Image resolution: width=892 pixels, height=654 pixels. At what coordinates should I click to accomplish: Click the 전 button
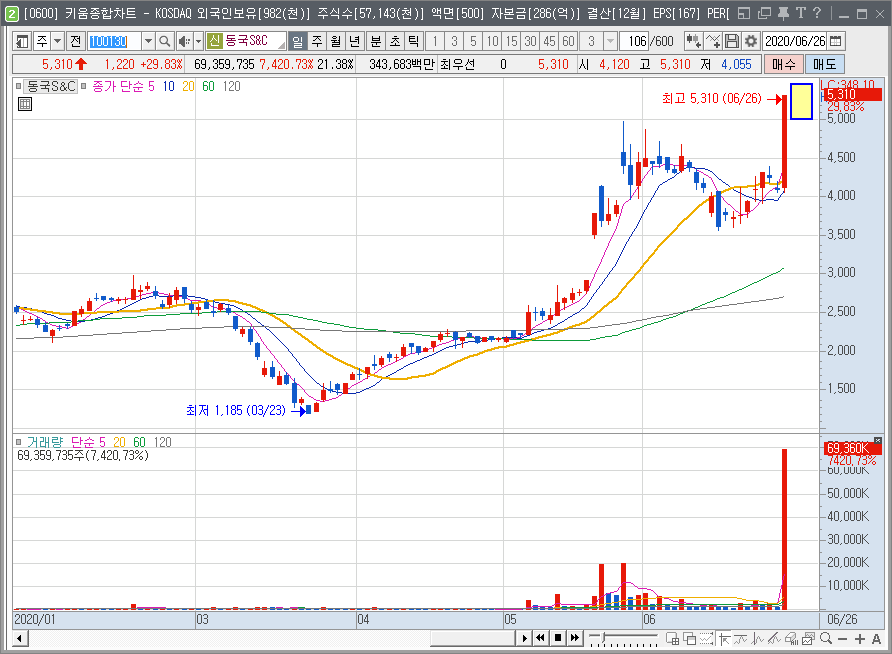pyautogui.click(x=76, y=41)
